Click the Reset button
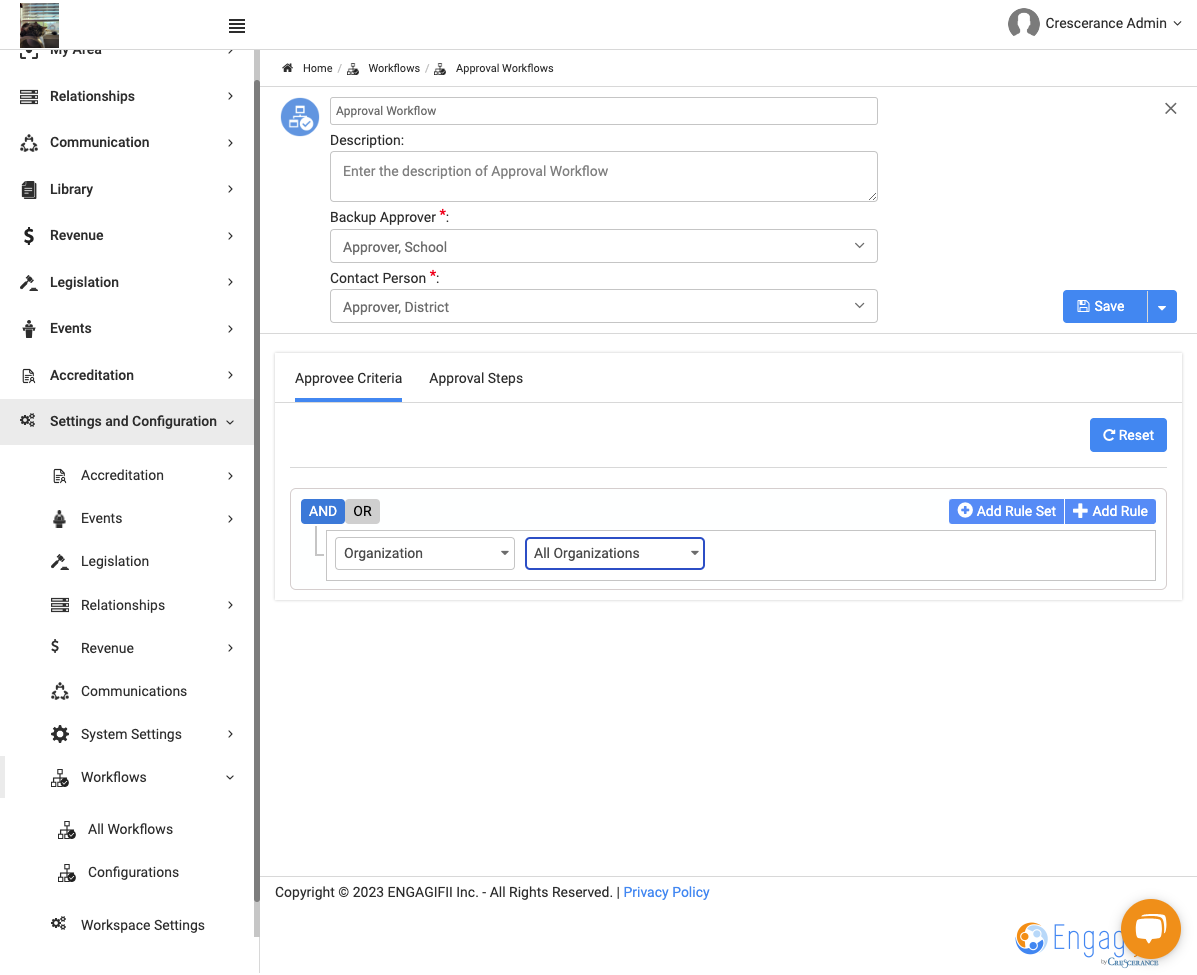 coord(1128,435)
